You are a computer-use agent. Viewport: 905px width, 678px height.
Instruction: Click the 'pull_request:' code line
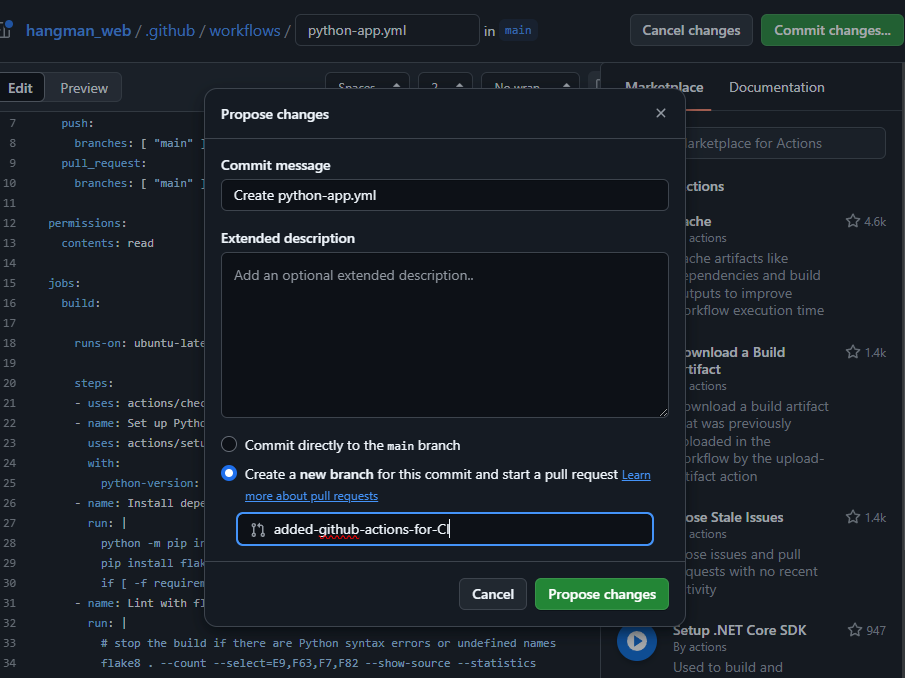pos(104,163)
